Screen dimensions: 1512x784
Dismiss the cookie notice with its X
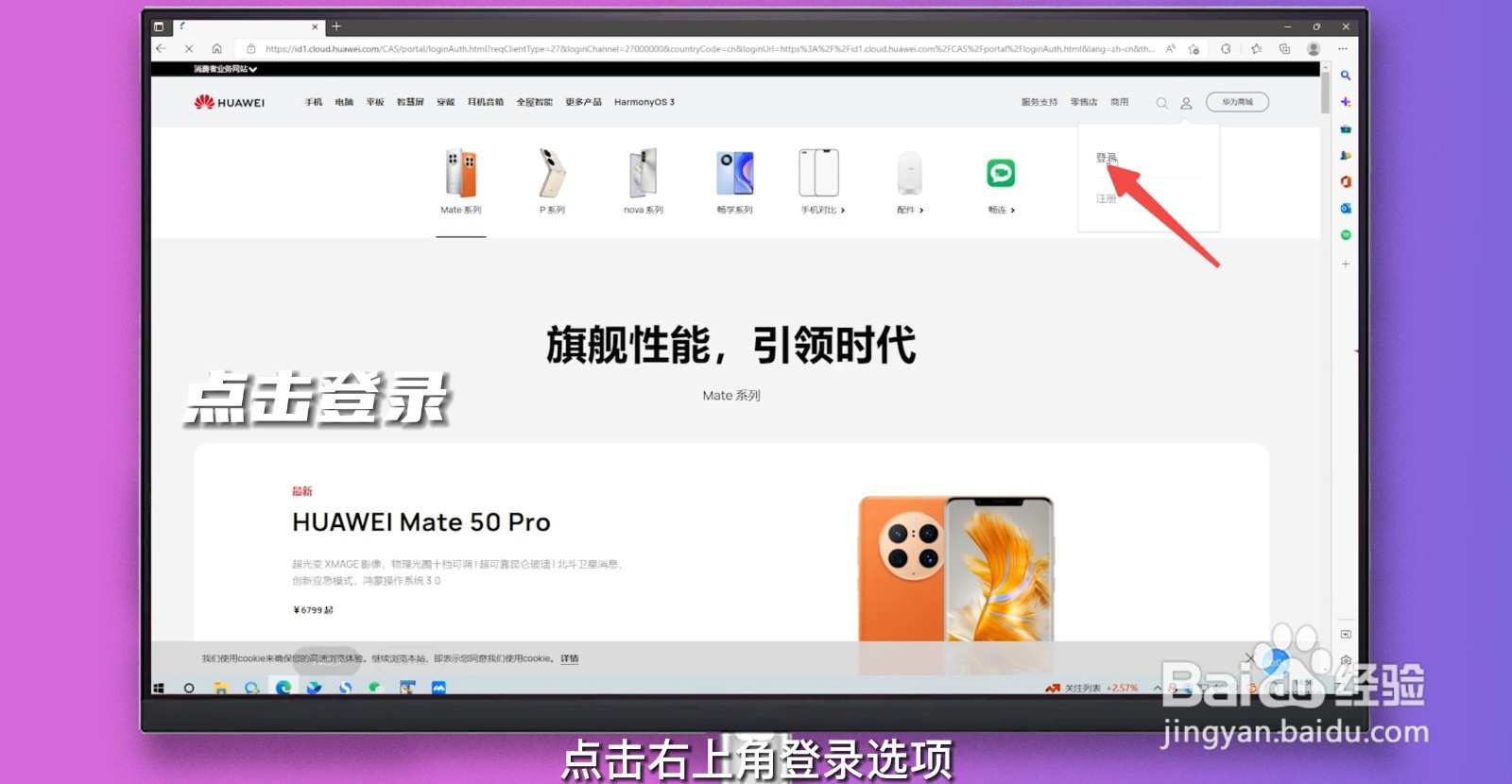(1250, 658)
